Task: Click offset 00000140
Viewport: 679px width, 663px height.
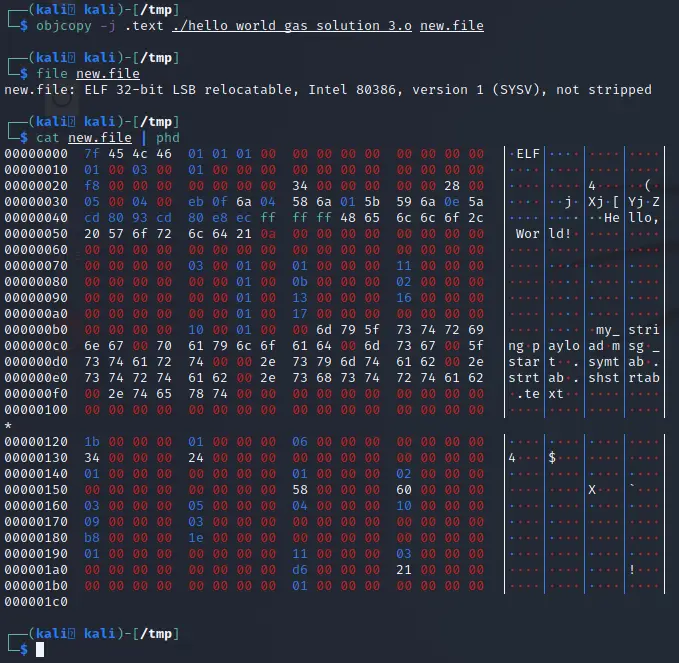Action: point(36,474)
